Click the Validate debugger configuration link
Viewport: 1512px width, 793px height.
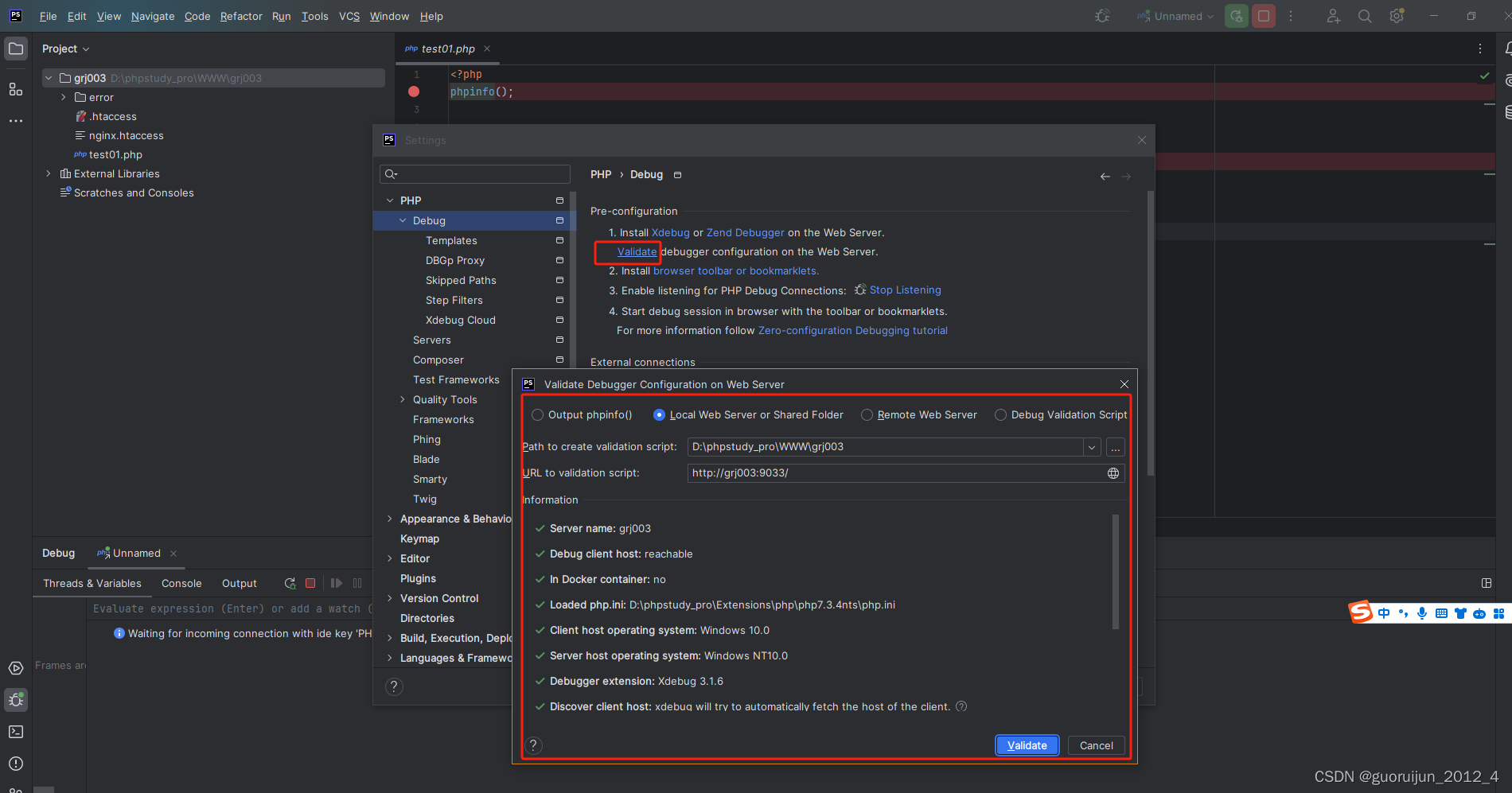(637, 251)
